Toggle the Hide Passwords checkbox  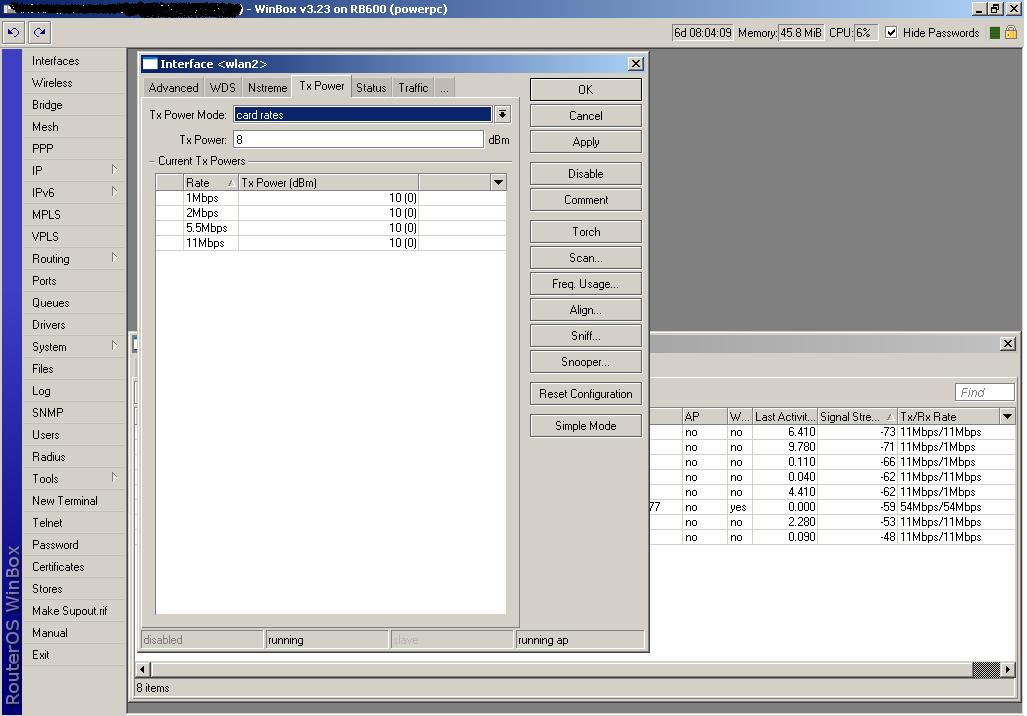tap(891, 33)
